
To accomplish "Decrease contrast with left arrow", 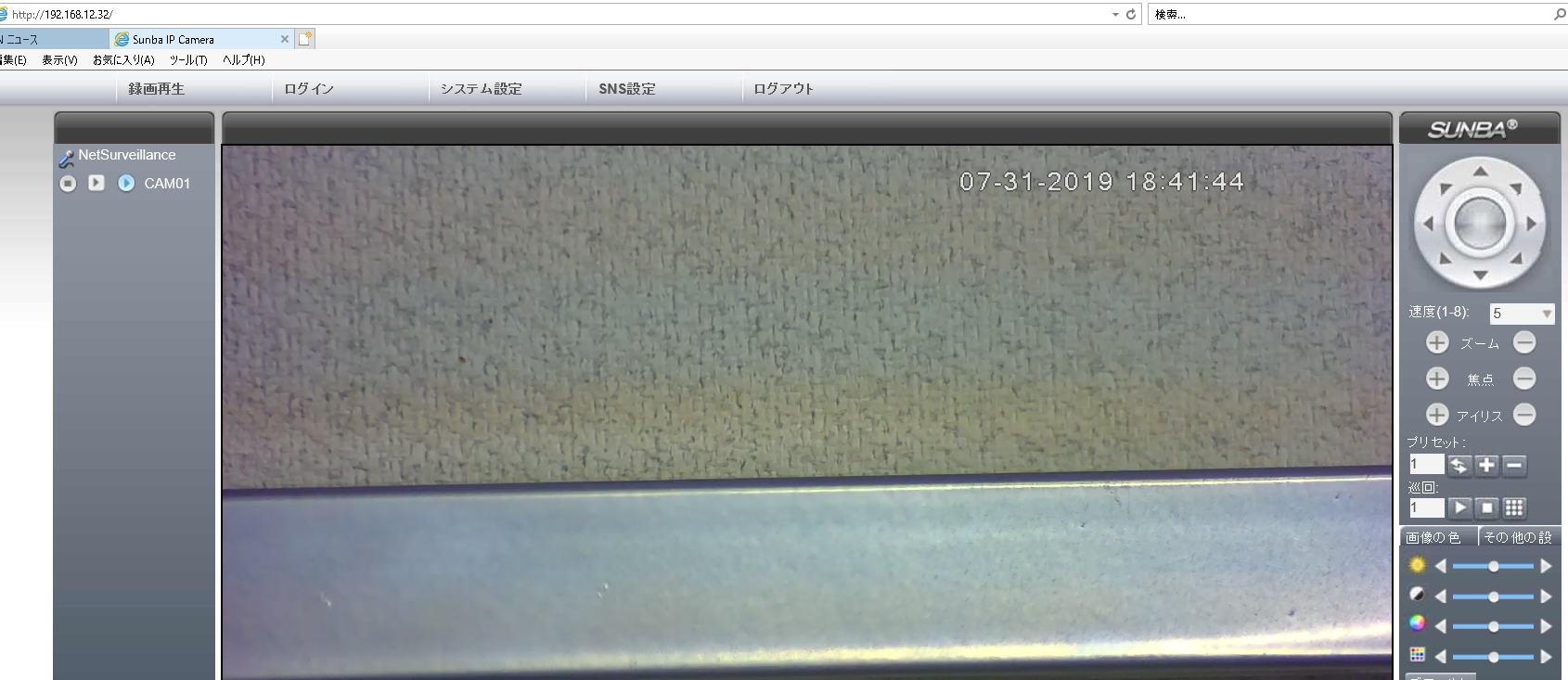I will tap(1441, 597).
